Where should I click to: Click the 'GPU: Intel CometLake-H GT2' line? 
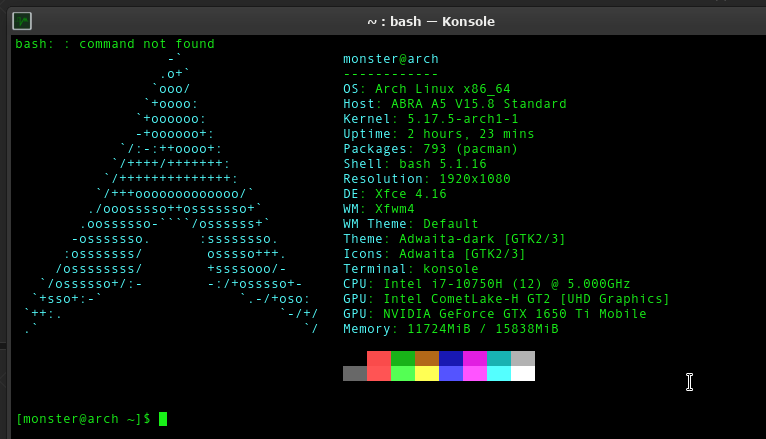pyautogui.click(x=506, y=299)
